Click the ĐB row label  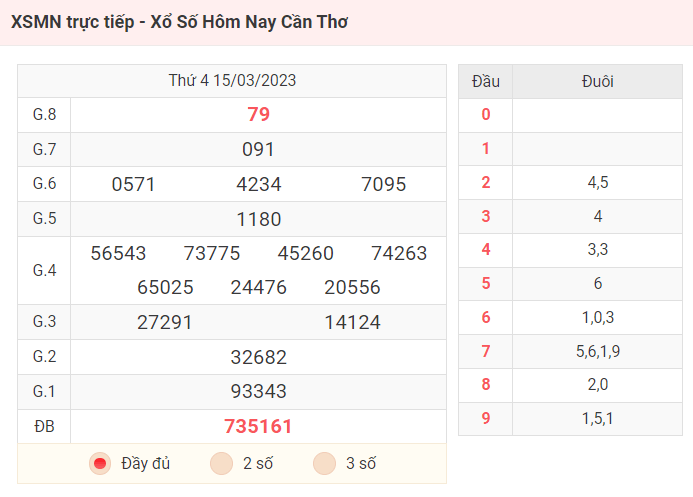pyautogui.click(x=44, y=426)
